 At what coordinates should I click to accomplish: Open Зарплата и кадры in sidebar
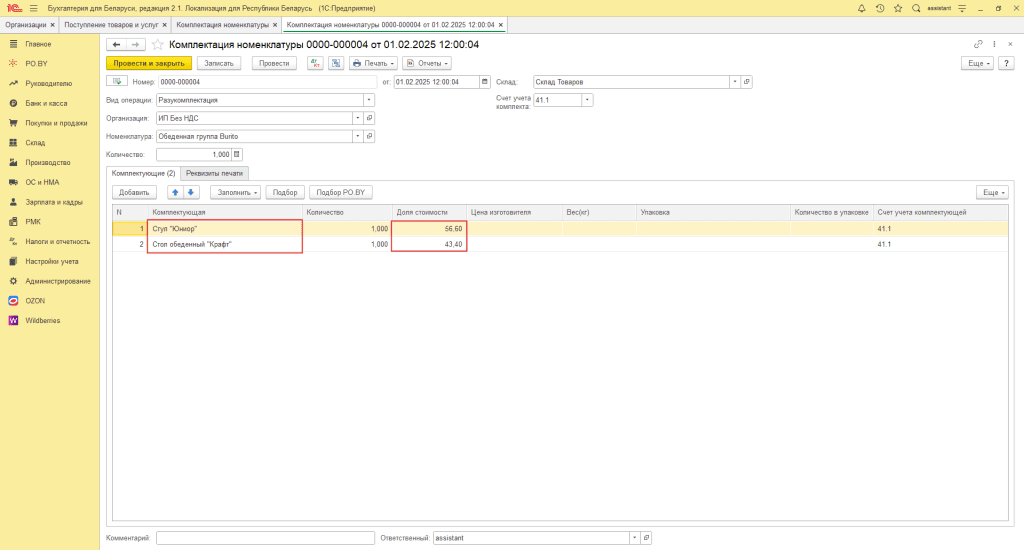click(x=53, y=202)
